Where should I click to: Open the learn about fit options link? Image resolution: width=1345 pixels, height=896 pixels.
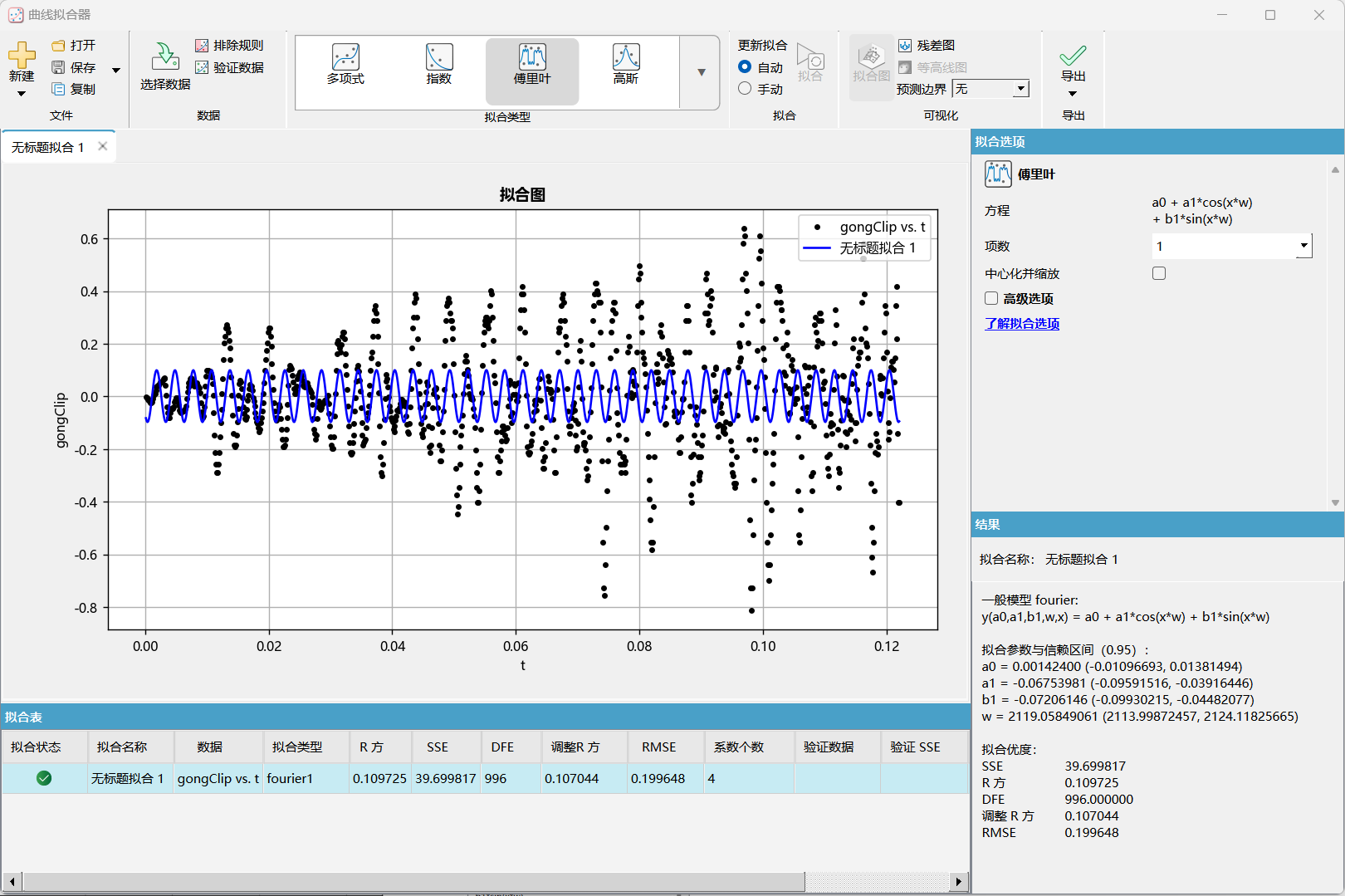pyautogui.click(x=1022, y=324)
